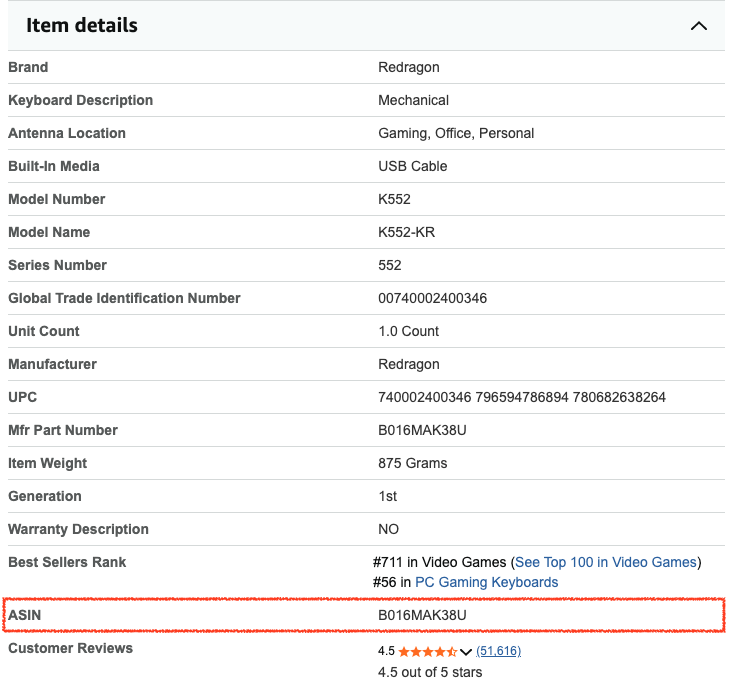Viewport: 729px width, 687px height.
Task: Select the Brand label
Action: click(28, 67)
